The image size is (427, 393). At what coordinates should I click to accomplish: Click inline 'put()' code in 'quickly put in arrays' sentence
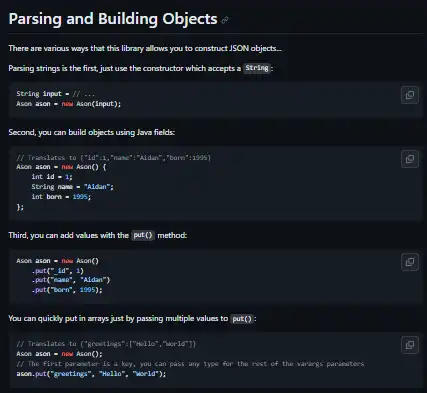tap(242, 319)
